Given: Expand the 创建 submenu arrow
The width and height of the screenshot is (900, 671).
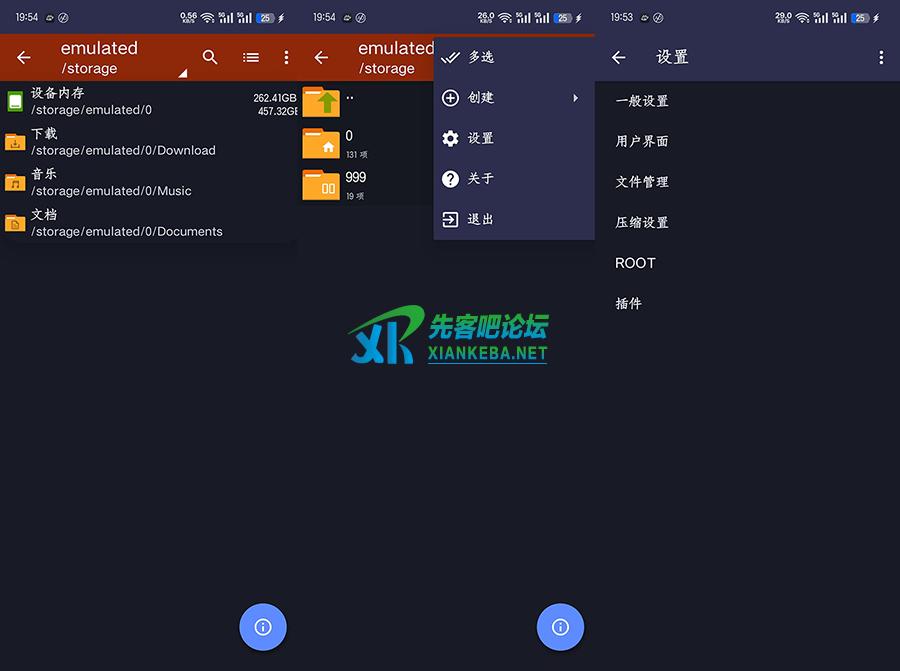Looking at the screenshot, I should (x=575, y=98).
